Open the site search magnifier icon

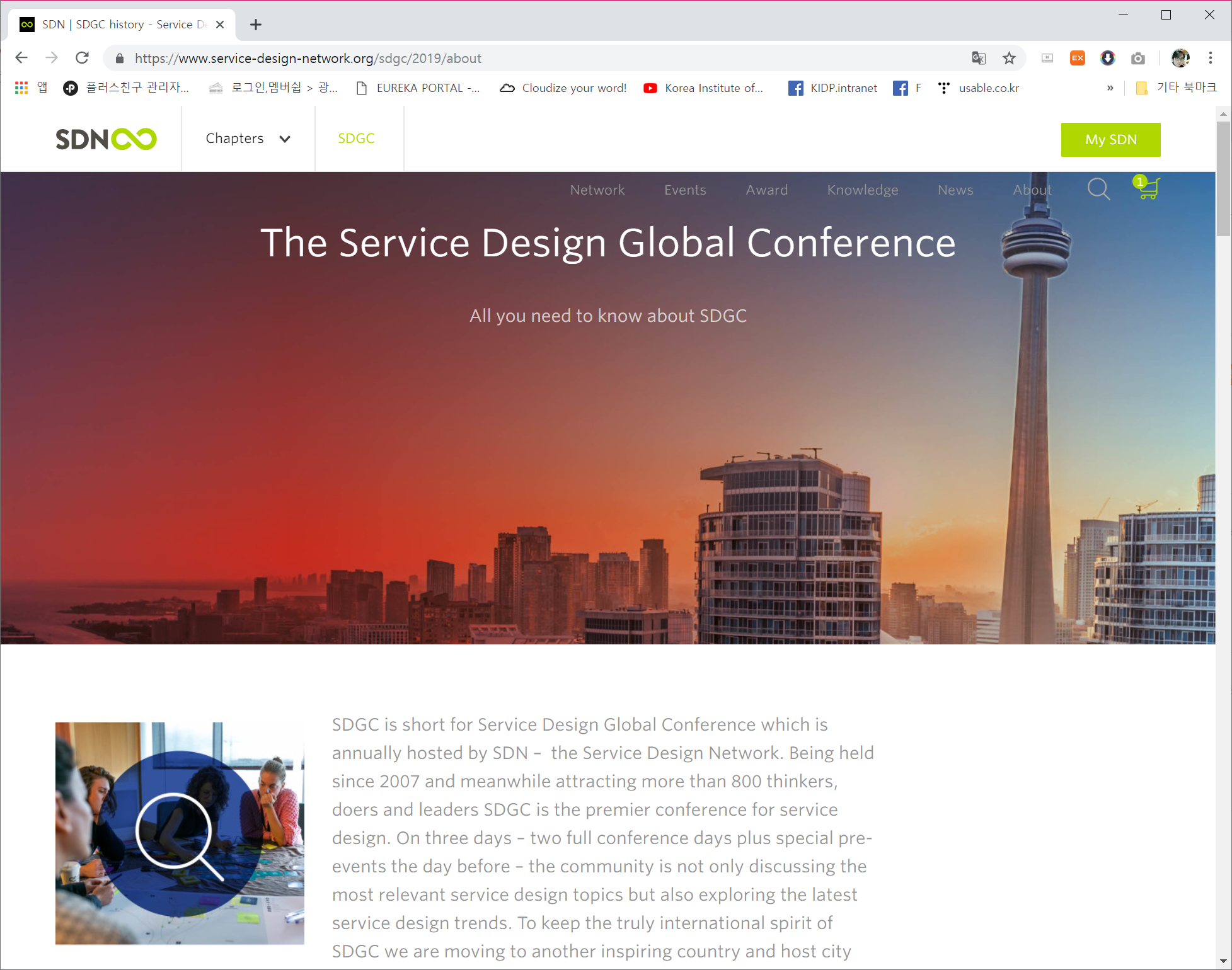[1098, 189]
